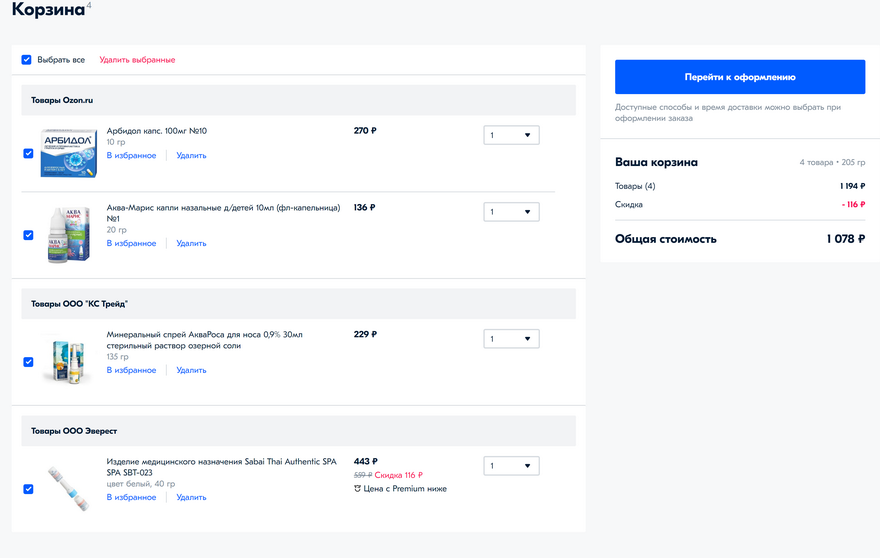Delete Арбидол with its 'Удалить' link
The height and width of the screenshot is (558, 880).
click(191, 155)
